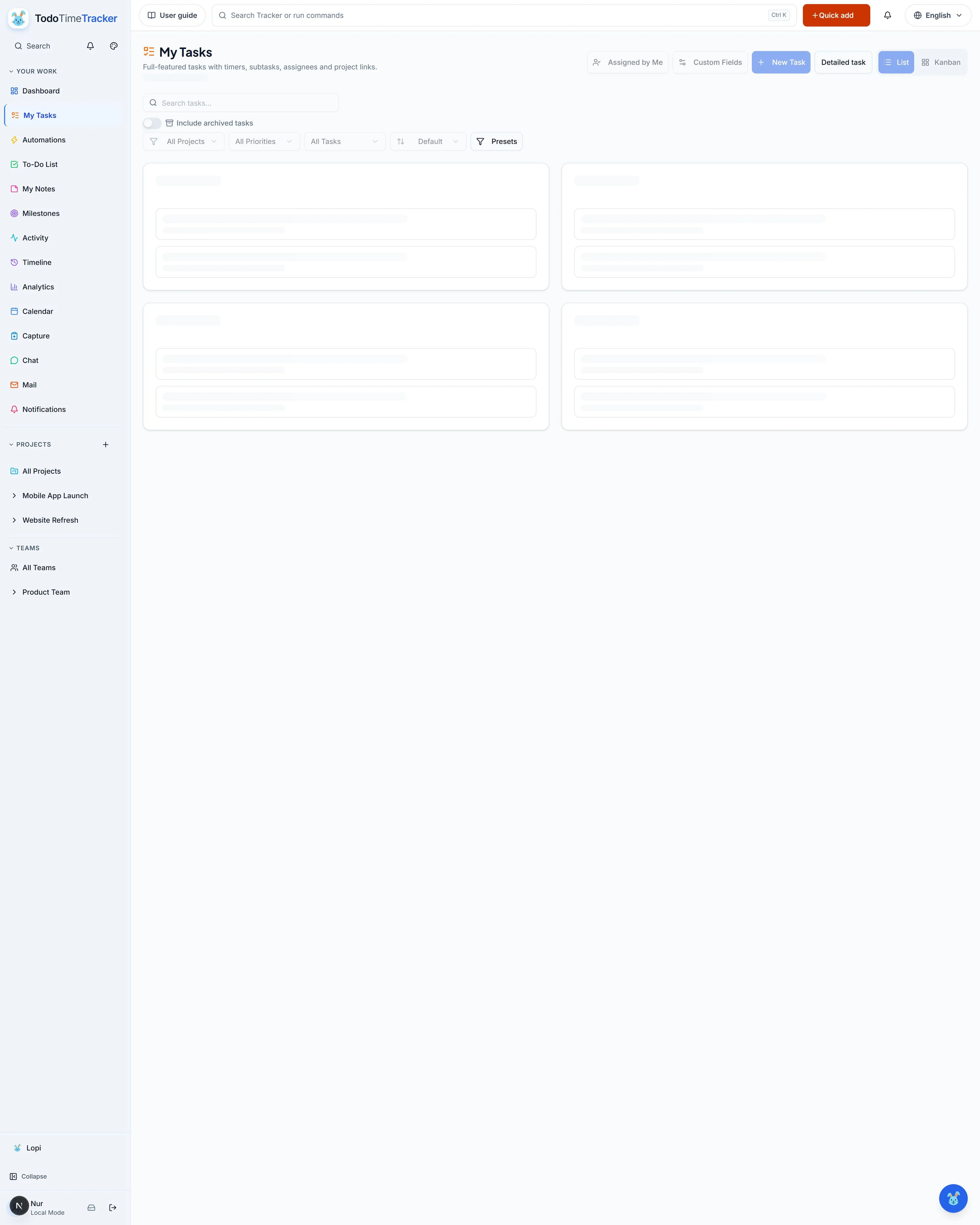Switch to Kanban view
This screenshot has height=1225, width=980.
click(941, 63)
